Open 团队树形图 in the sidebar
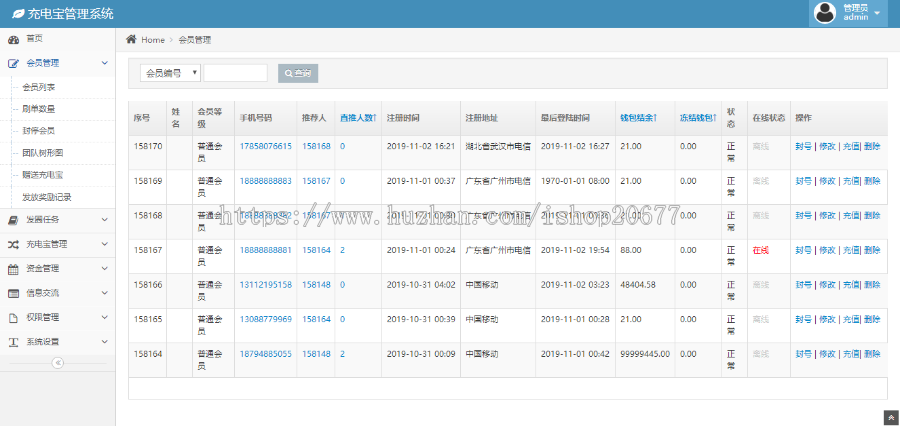The width and height of the screenshot is (900, 426). click(42, 153)
